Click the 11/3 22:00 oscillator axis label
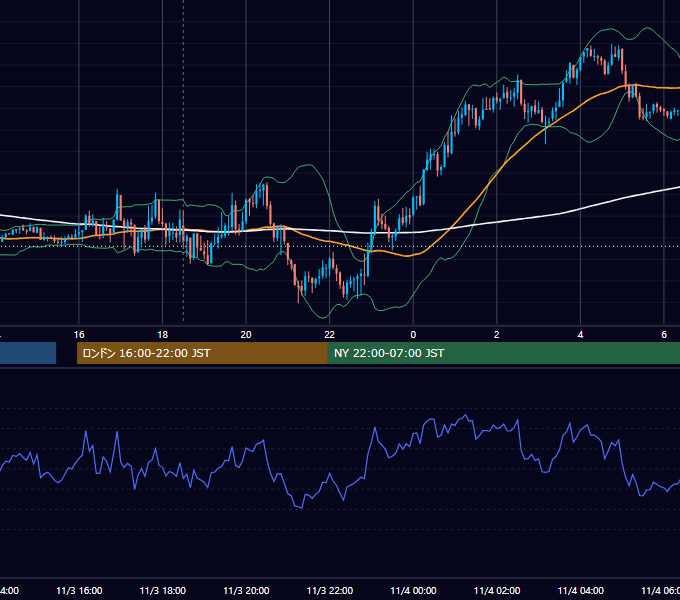The image size is (680, 600). coord(330,590)
